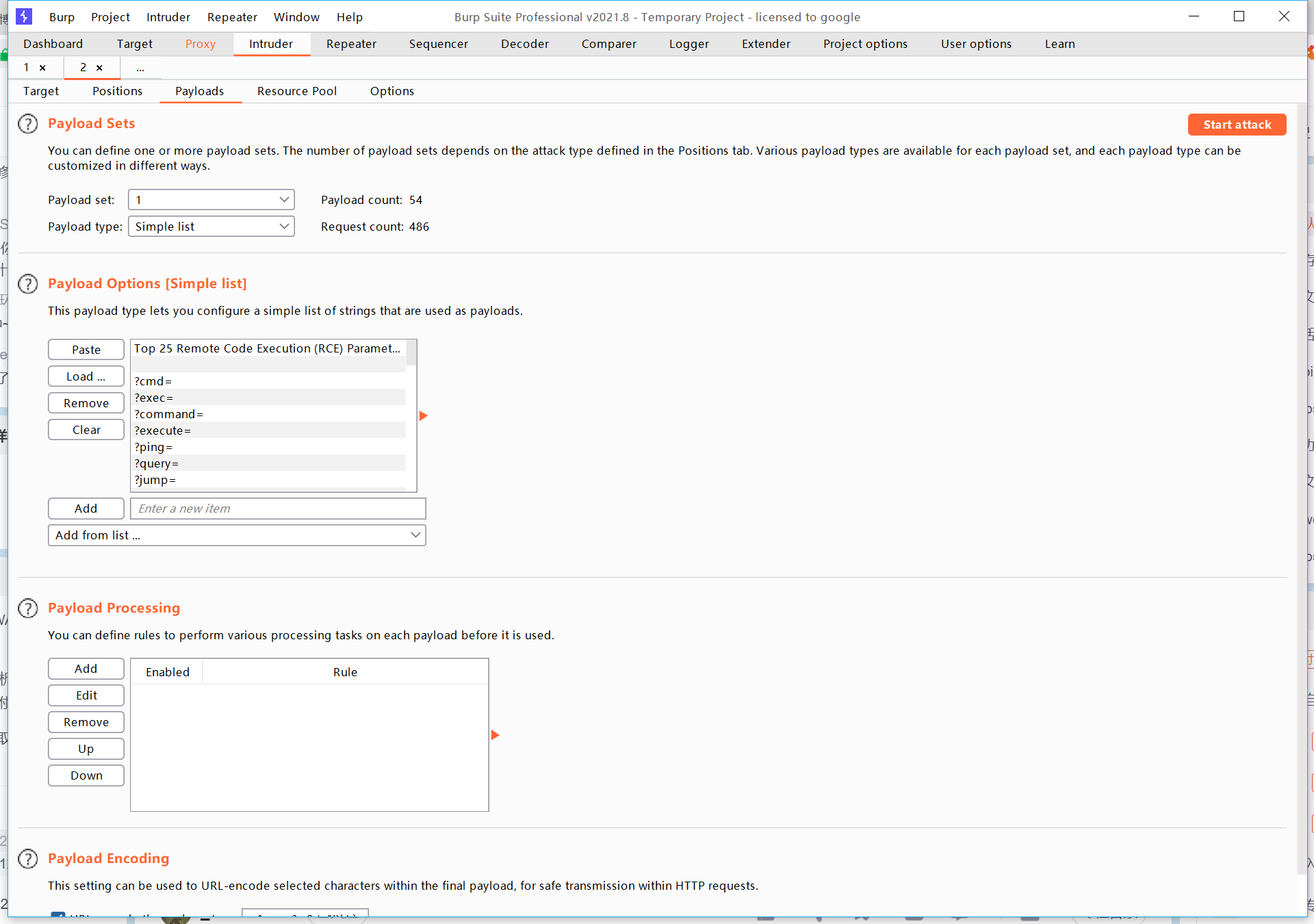This screenshot has width=1314, height=924.
Task: Open help for Payload Processing section
Action: tap(28, 608)
